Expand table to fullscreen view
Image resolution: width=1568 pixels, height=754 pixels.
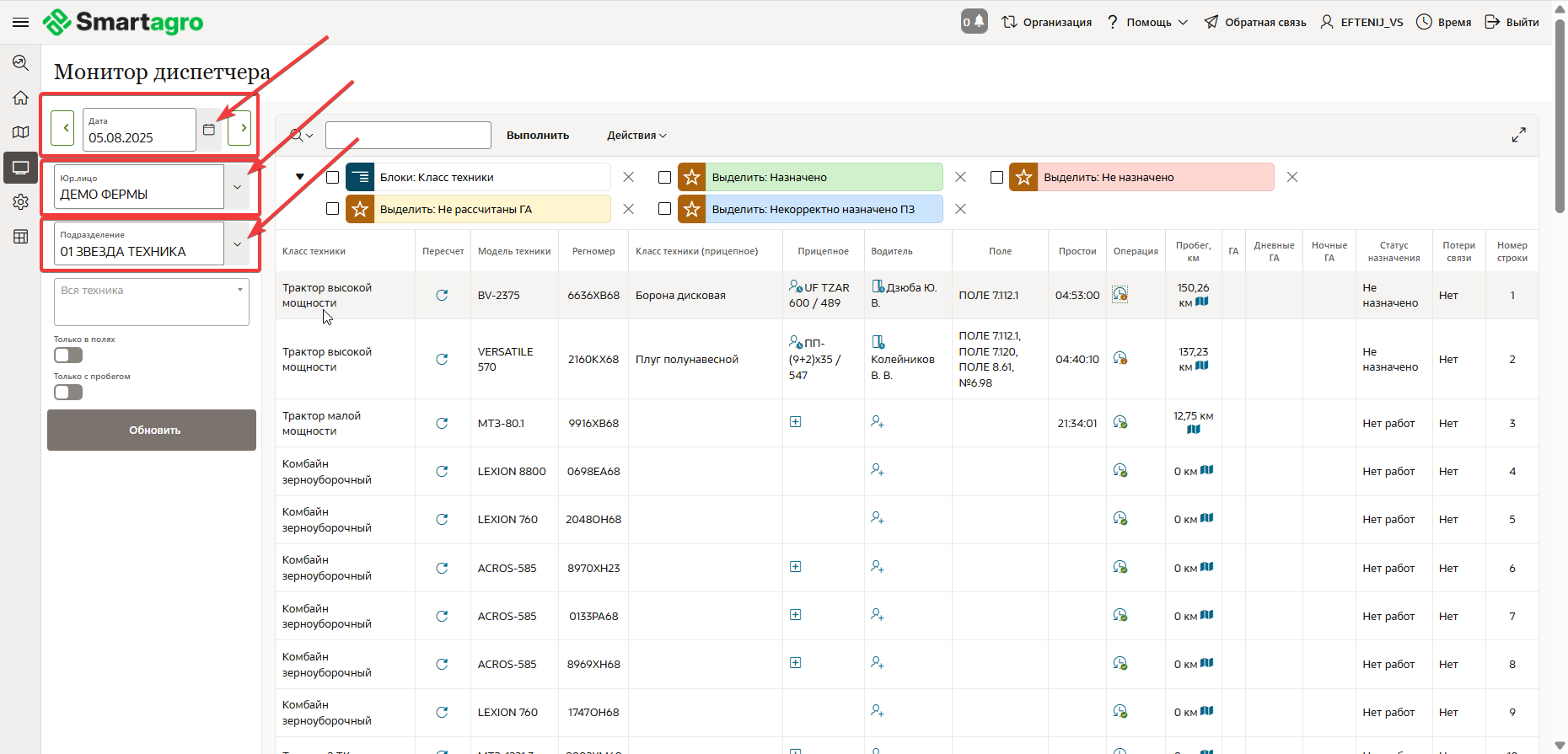click(x=1518, y=135)
